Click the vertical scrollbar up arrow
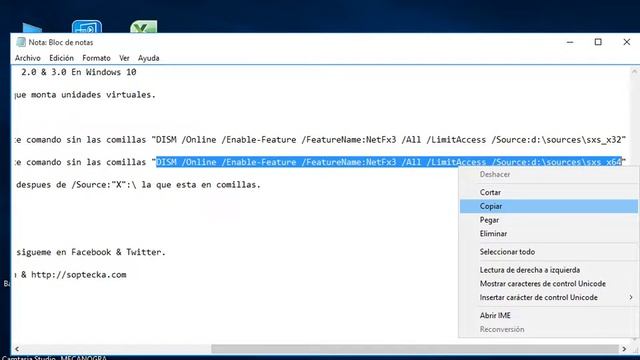Screen dimensions: 640x360 (x=634, y=71)
